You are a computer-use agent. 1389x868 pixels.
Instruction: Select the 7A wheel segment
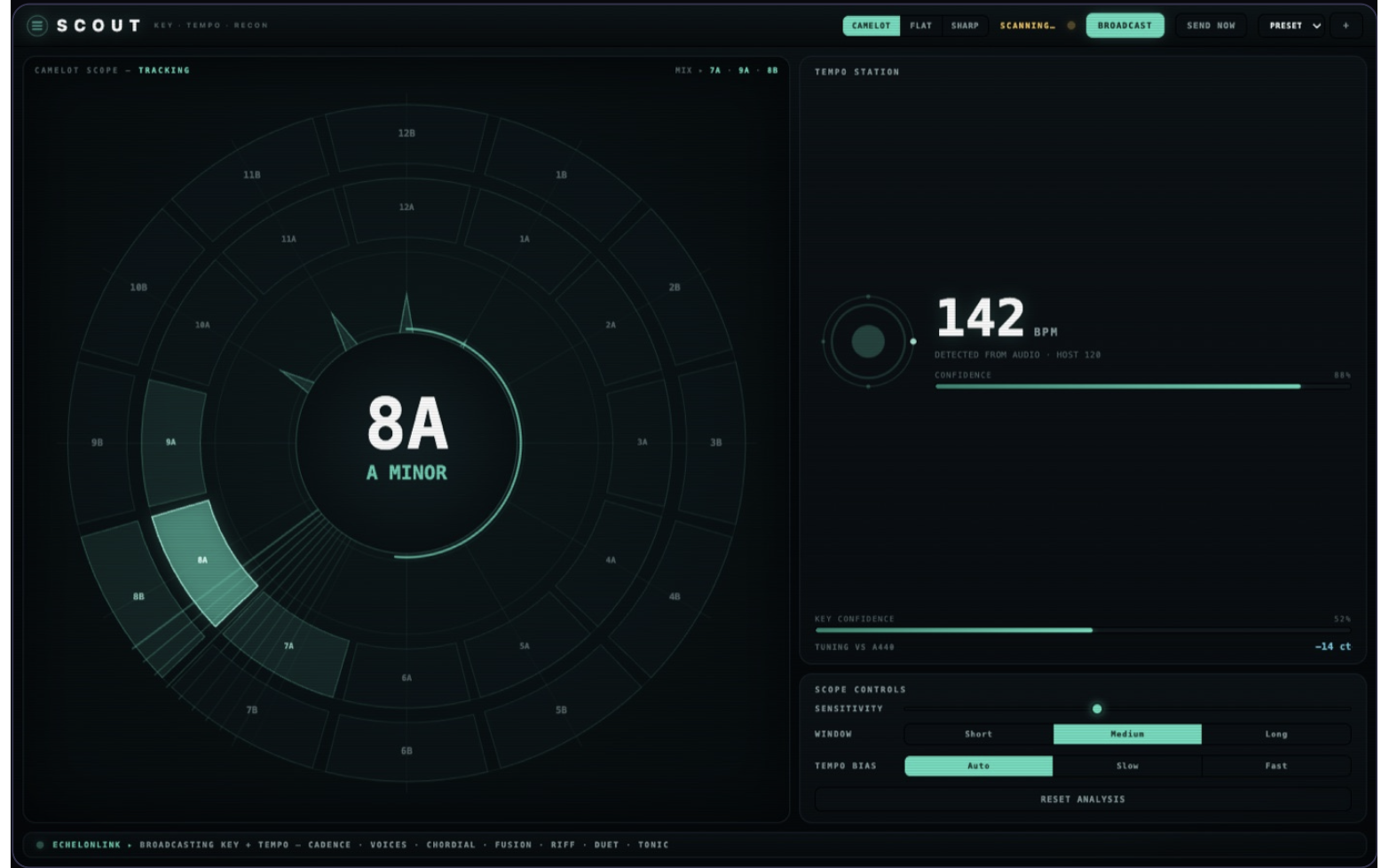click(288, 645)
